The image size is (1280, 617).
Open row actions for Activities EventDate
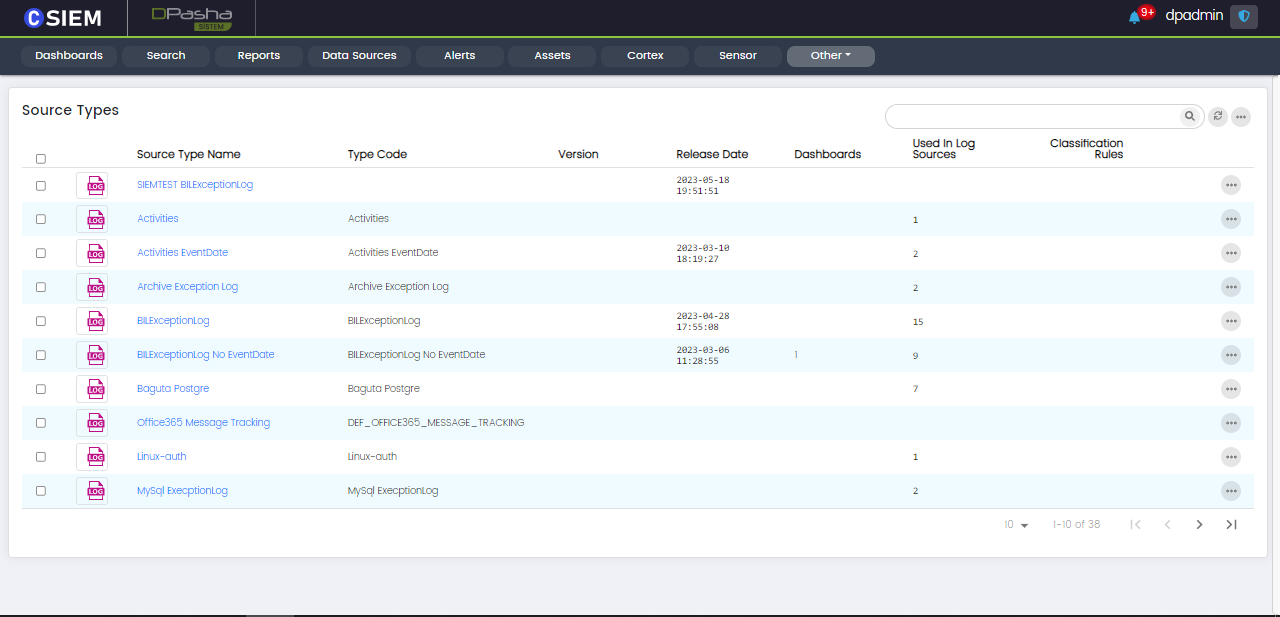pyautogui.click(x=1230, y=253)
